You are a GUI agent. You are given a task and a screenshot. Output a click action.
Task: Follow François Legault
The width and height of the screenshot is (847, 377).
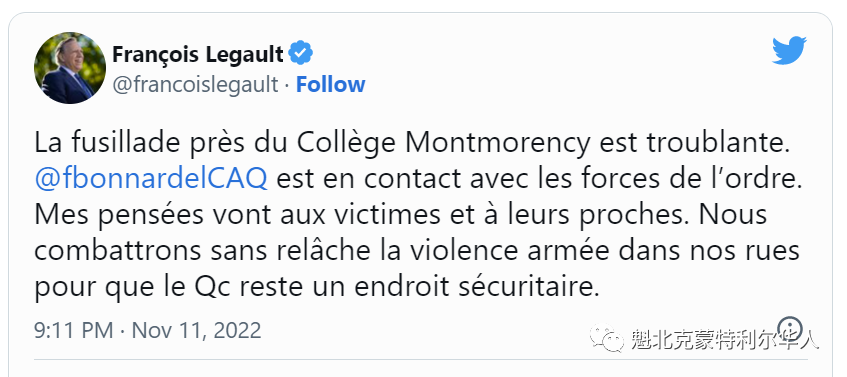click(x=331, y=85)
